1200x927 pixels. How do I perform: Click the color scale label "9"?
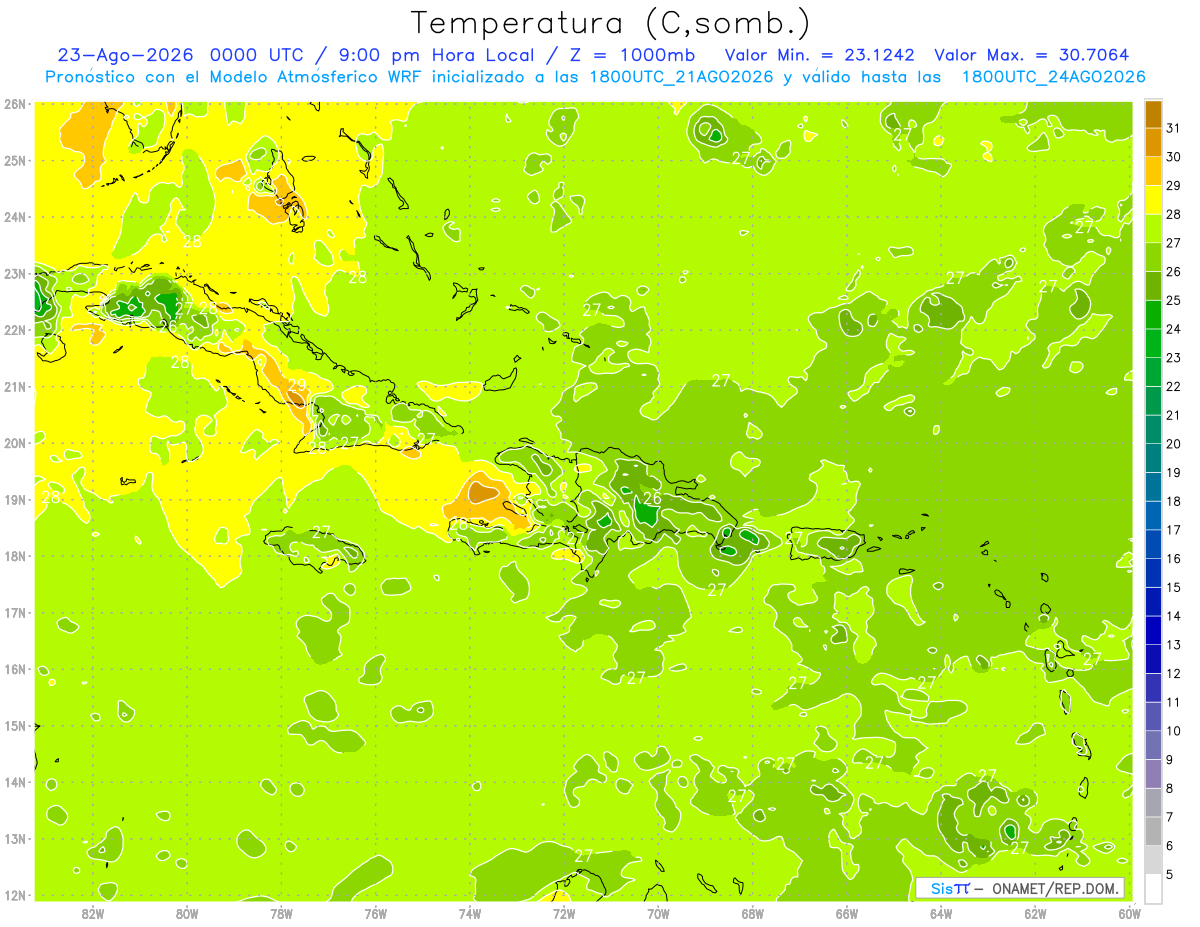[x=1170, y=760]
